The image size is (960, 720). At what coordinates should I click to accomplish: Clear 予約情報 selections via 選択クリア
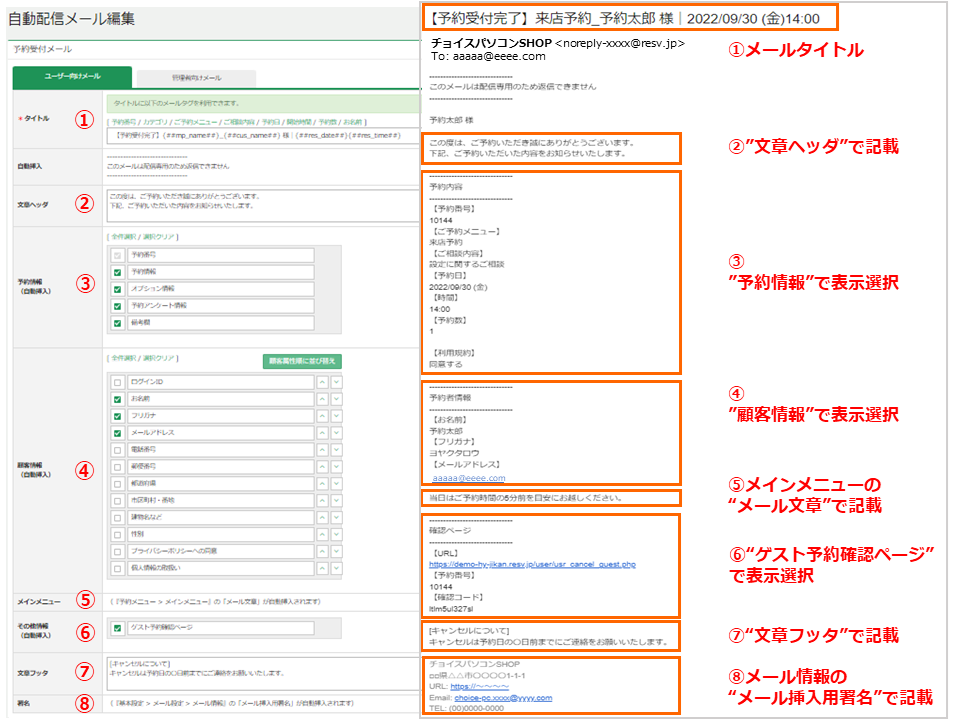pyautogui.click(x=159, y=237)
